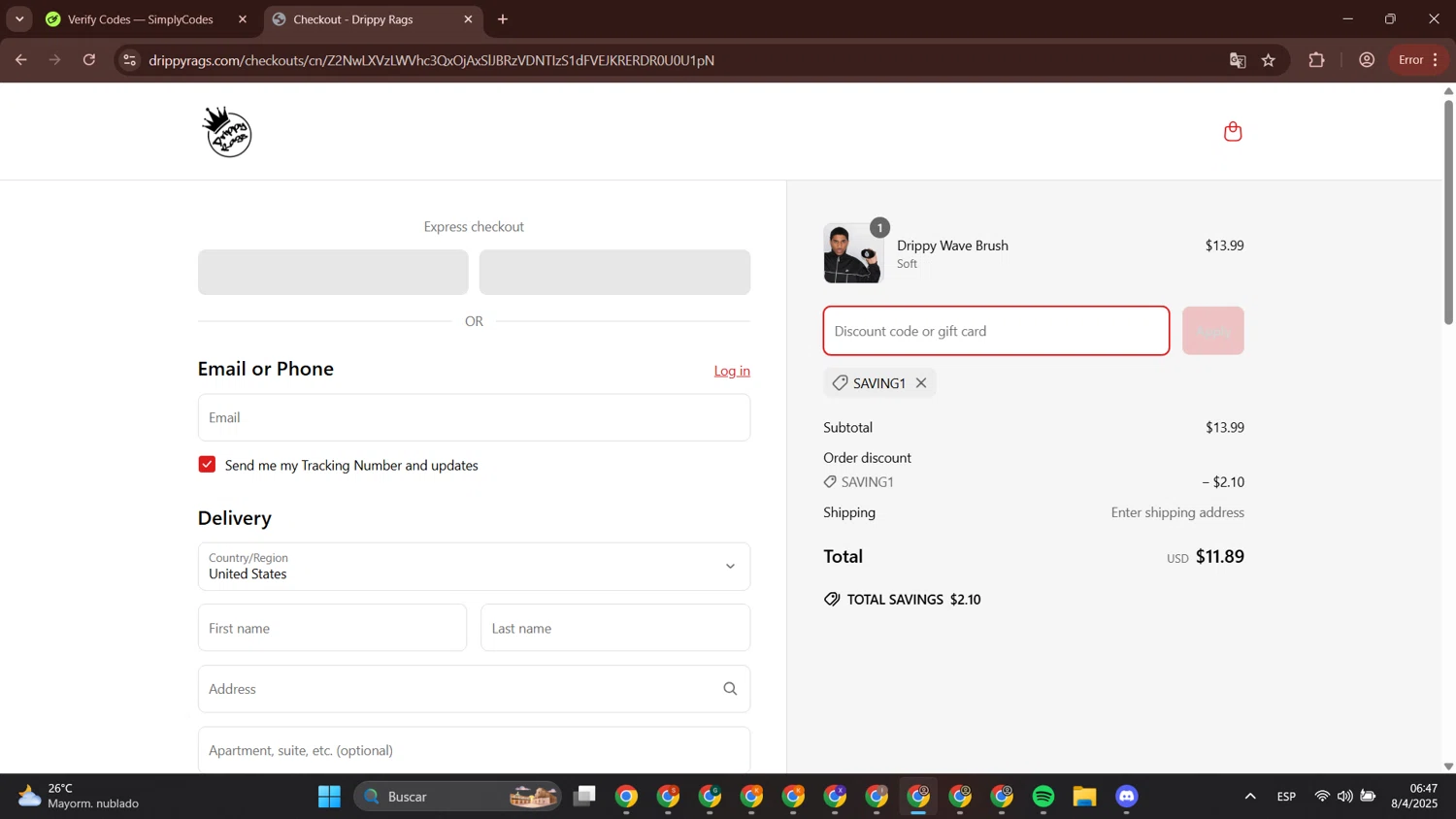Click the ESP language indicator
The width and height of the screenshot is (1456, 819).
tap(1286, 797)
